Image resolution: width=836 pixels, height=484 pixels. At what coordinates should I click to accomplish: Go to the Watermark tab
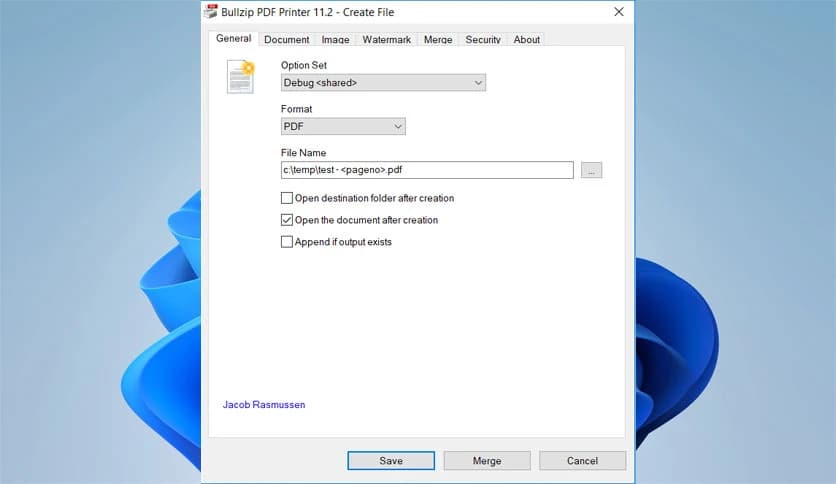(x=387, y=39)
